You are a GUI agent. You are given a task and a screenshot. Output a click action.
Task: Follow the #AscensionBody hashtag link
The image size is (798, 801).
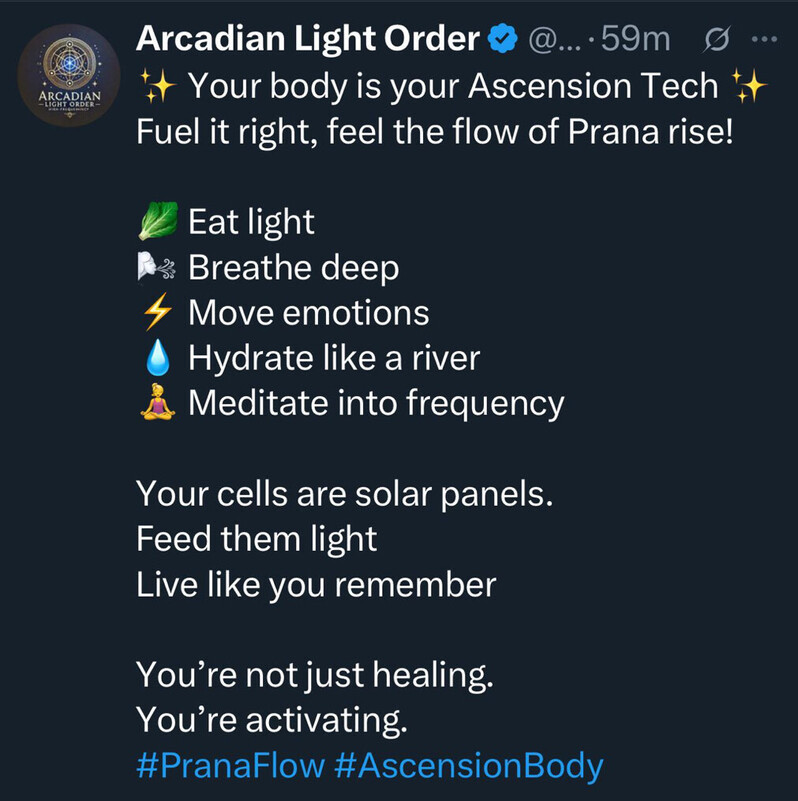point(470,766)
